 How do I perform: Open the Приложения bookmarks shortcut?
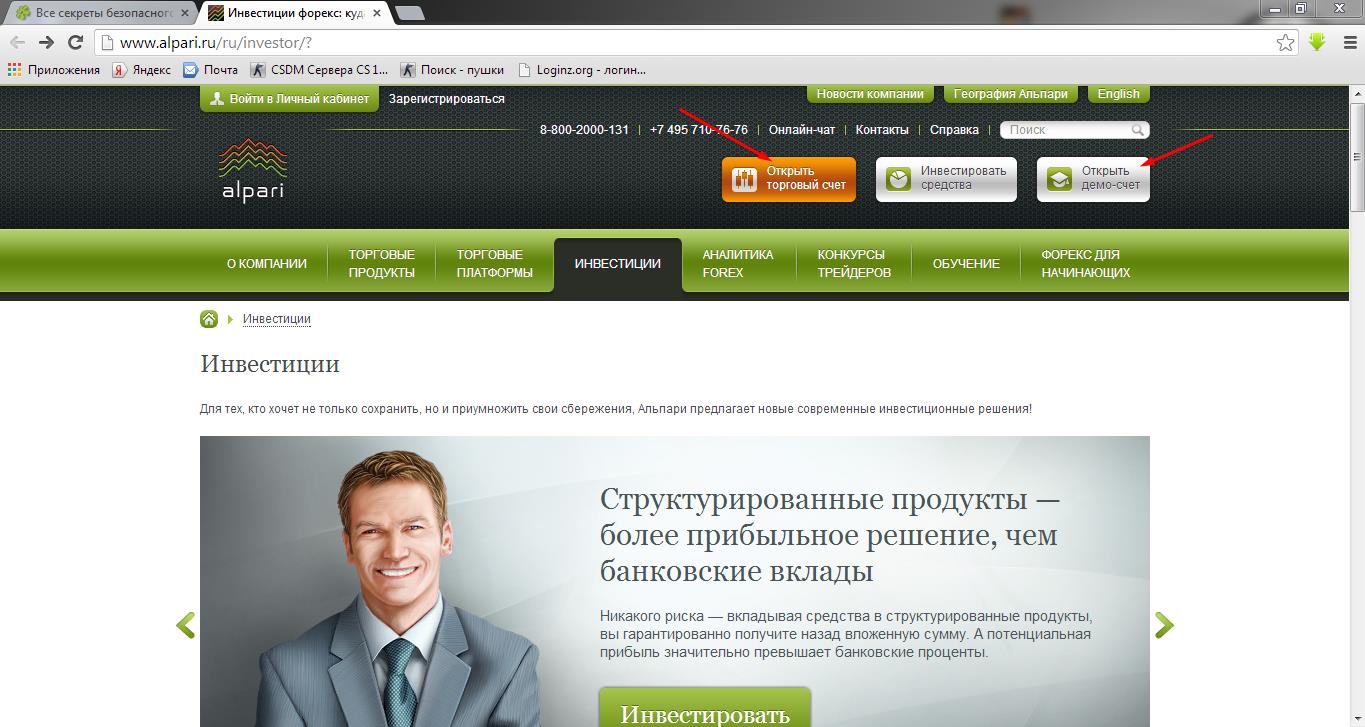tap(54, 70)
